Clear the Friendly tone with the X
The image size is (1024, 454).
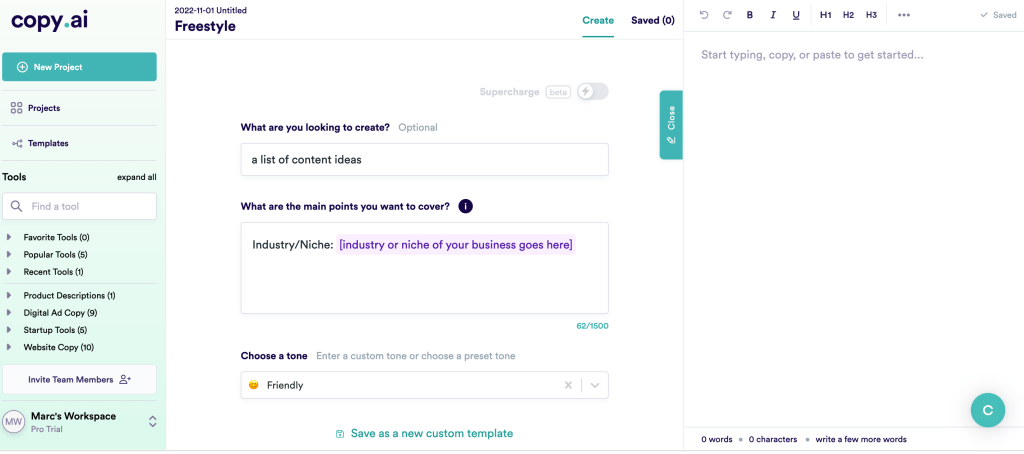(x=568, y=385)
